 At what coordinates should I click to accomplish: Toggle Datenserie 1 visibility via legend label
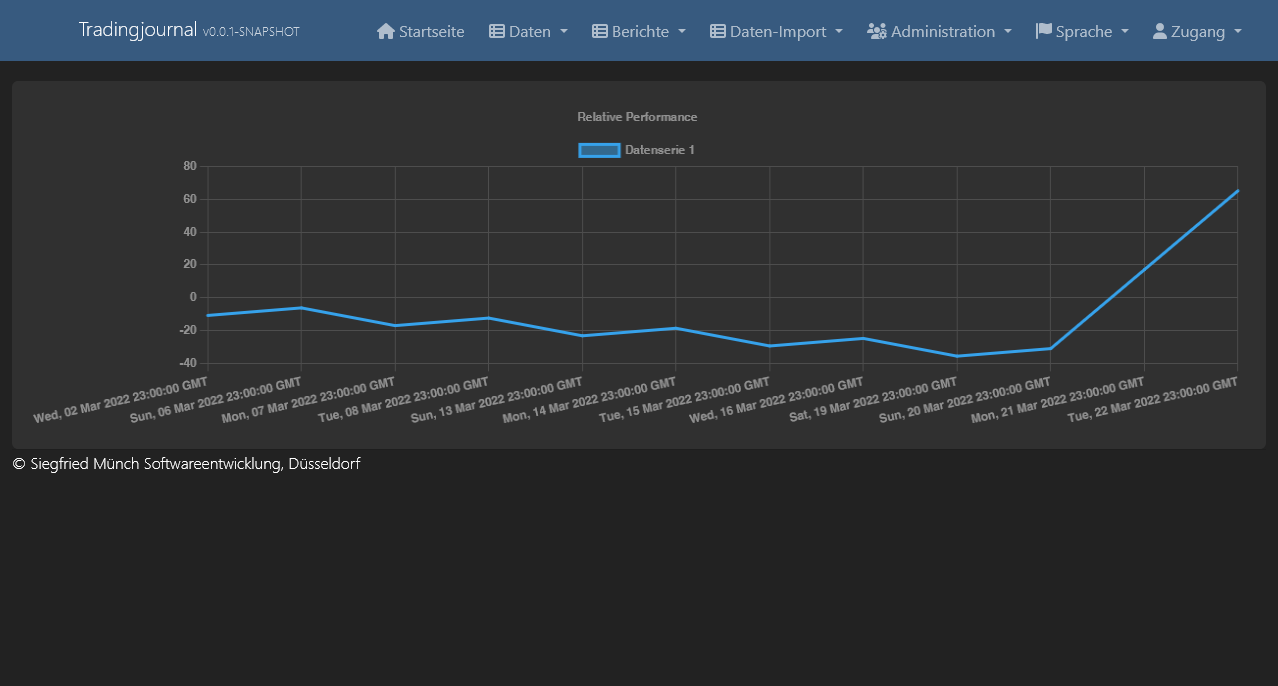(659, 150)
